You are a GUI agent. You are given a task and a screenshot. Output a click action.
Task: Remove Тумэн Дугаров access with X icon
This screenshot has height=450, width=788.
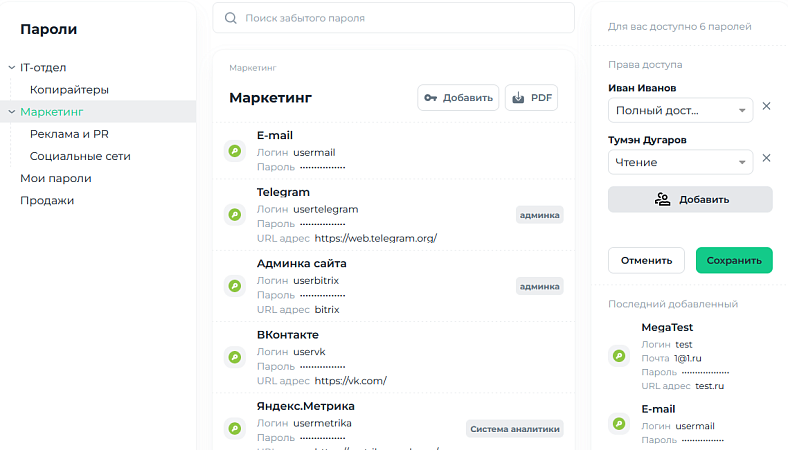[x=766, y=158]
